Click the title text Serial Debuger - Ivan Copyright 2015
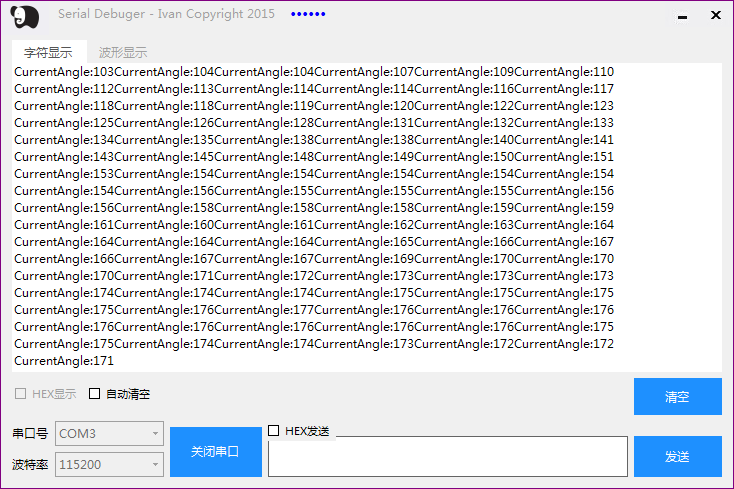 pos(166,14)
